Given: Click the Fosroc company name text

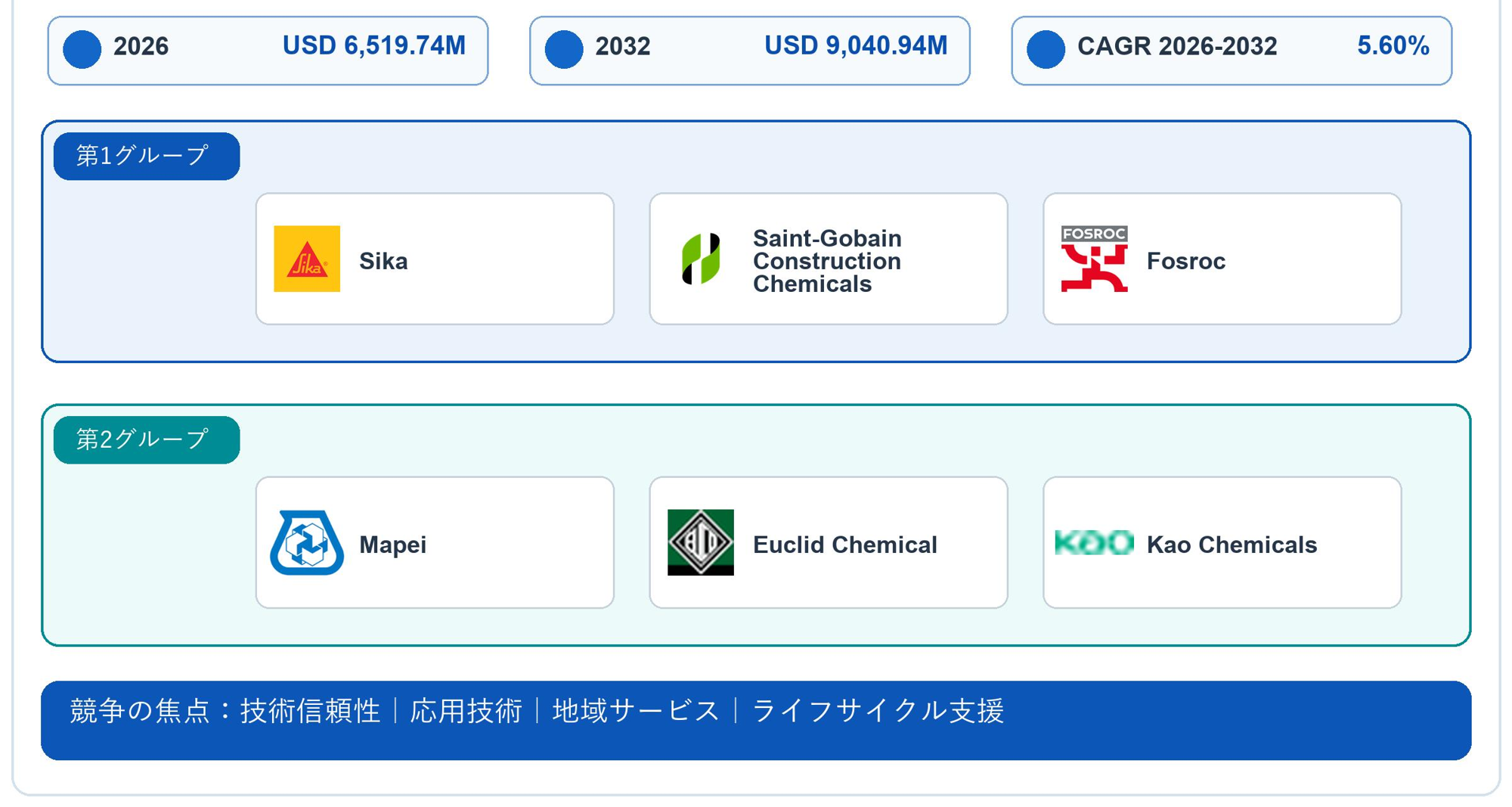Looking at the screenshot, I should 1186,261.
